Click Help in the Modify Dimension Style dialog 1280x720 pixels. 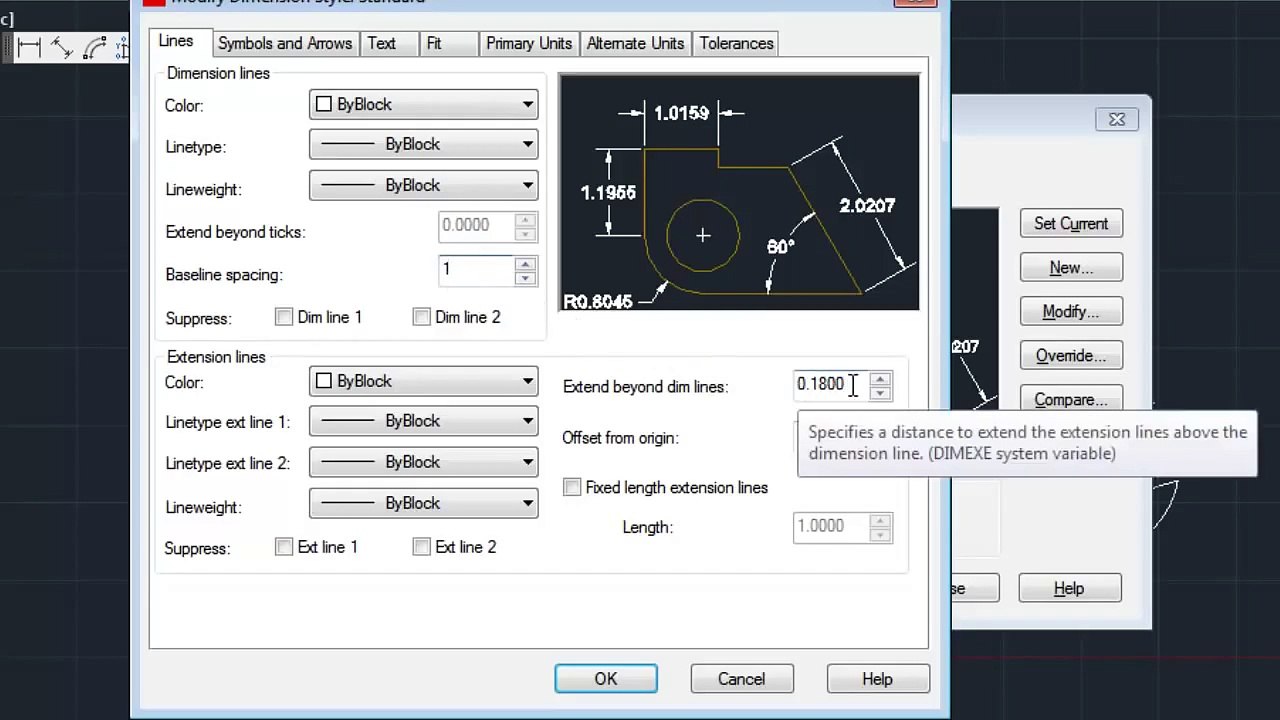tap(877, 679)
